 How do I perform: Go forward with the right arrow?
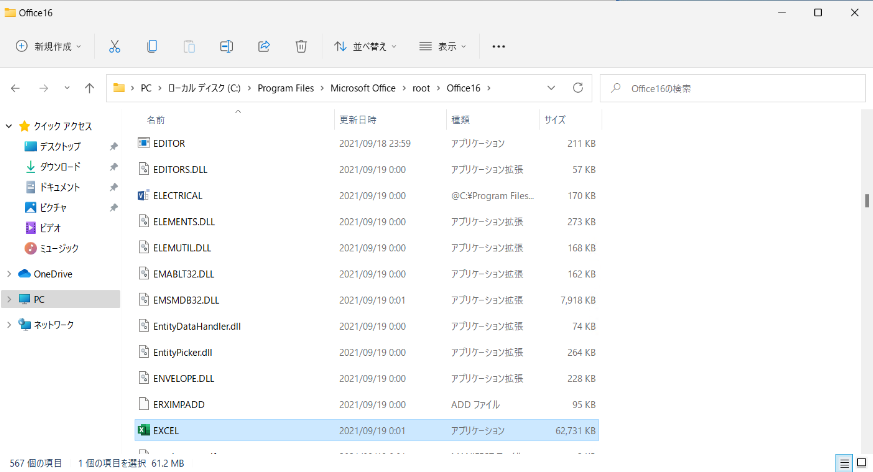(43, 88)
